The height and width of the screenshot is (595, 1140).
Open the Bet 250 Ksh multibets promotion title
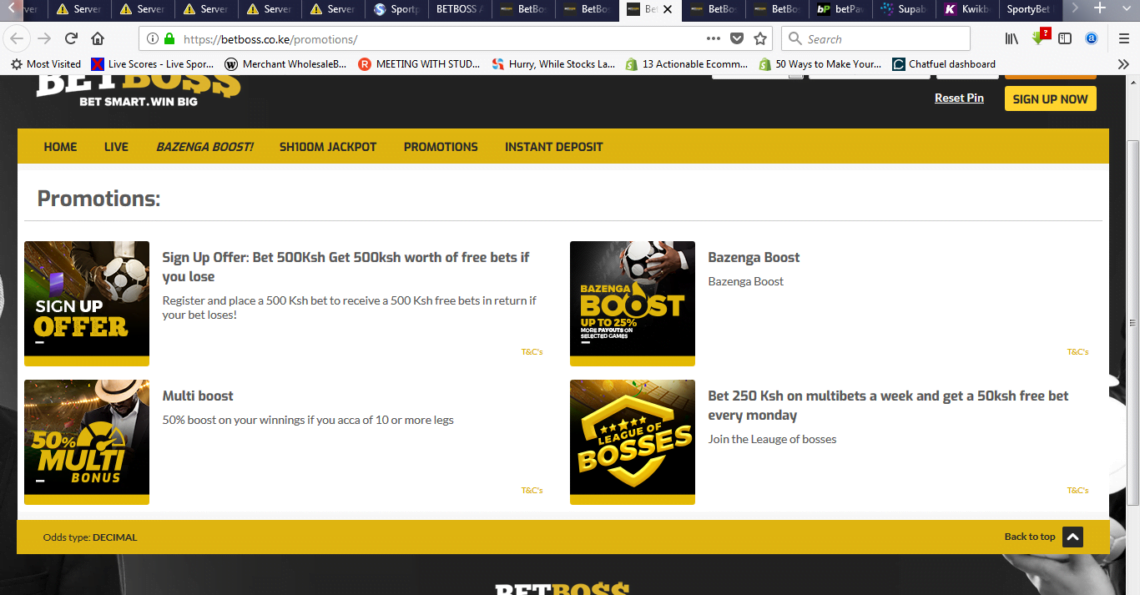(x=888, y=405)
